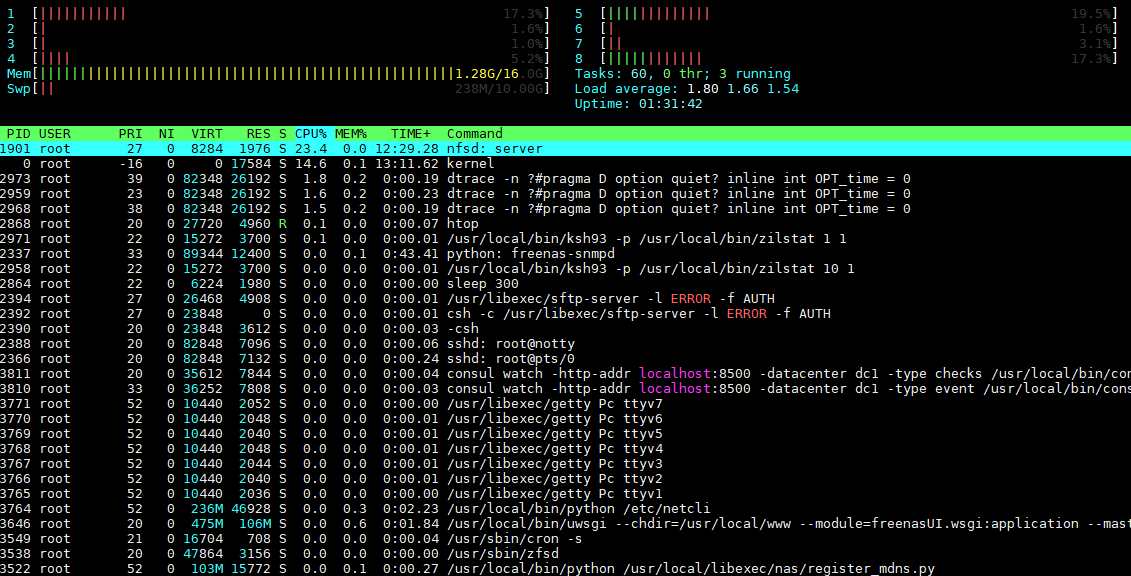This screenshot has width=1131, height=576.
Task: Sort by the VIRT column header
Action: [207, 133]
